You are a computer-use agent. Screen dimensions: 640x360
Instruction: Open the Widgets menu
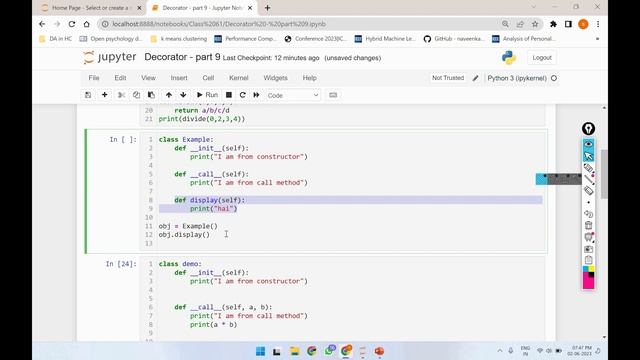click(x=275, y=78)
